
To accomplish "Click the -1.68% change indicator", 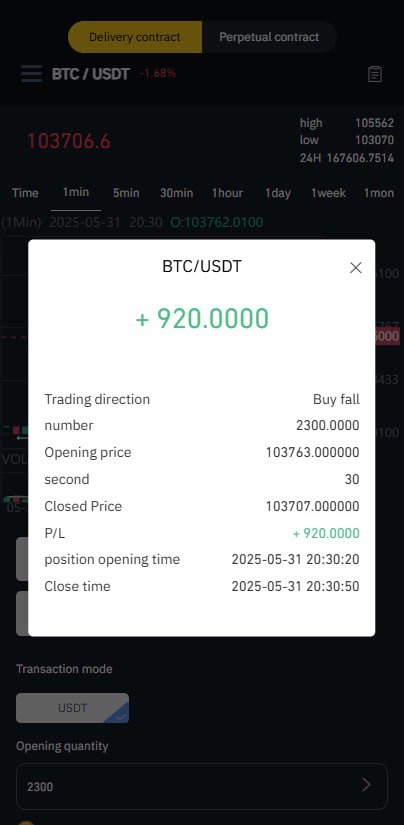I will point(158,74).
